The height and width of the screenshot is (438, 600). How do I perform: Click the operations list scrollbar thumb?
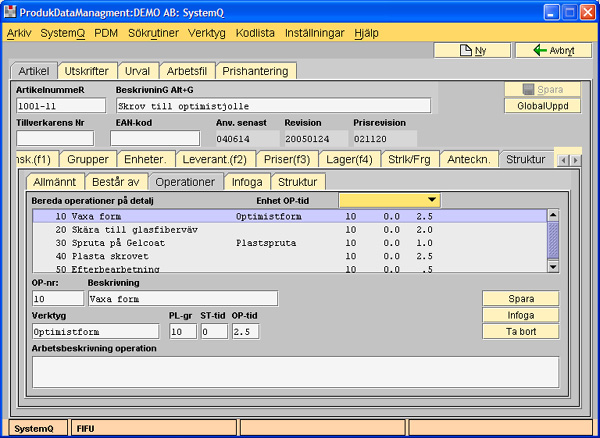(x=553, y=241)
